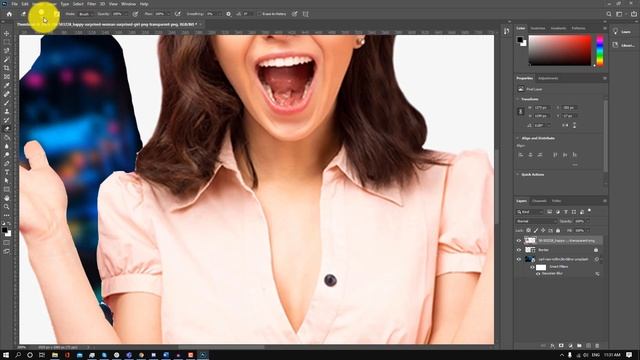Select the Lasso tool
The width and height of the screenshot is (640, 360).
(x=7, y=51)
